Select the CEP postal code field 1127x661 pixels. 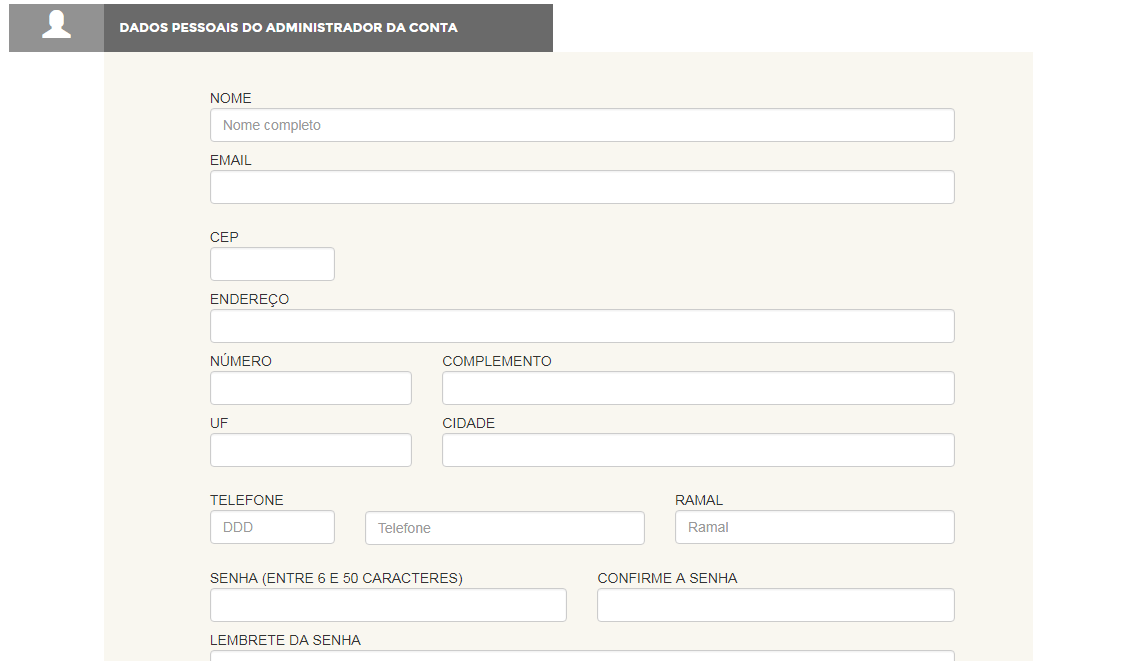(272, 264)
